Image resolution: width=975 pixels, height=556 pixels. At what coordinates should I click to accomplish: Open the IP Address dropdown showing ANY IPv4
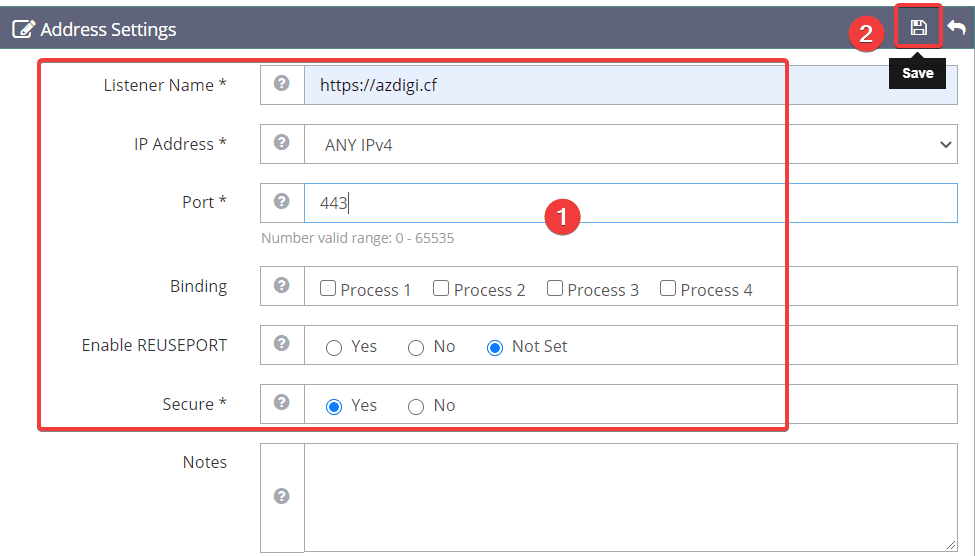coord(631,144)
